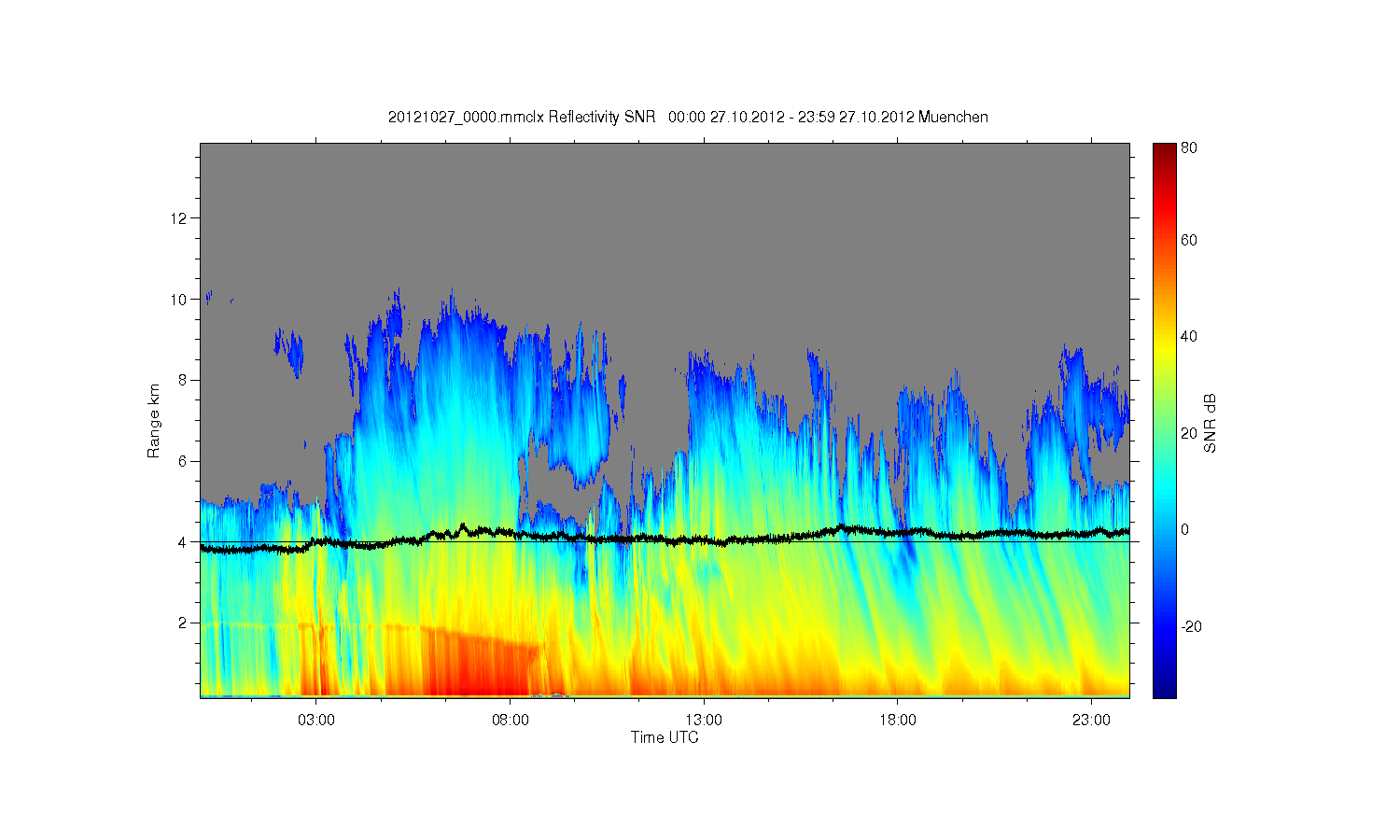1400x840 pixels.
Task: Click the colorbar value 80
Action: tap(1189, 147)
